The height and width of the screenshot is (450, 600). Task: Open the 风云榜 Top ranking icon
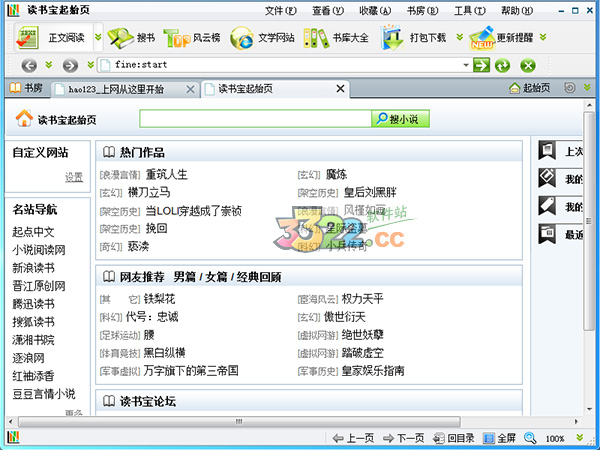pyautogui.click(x=176, y=38)
